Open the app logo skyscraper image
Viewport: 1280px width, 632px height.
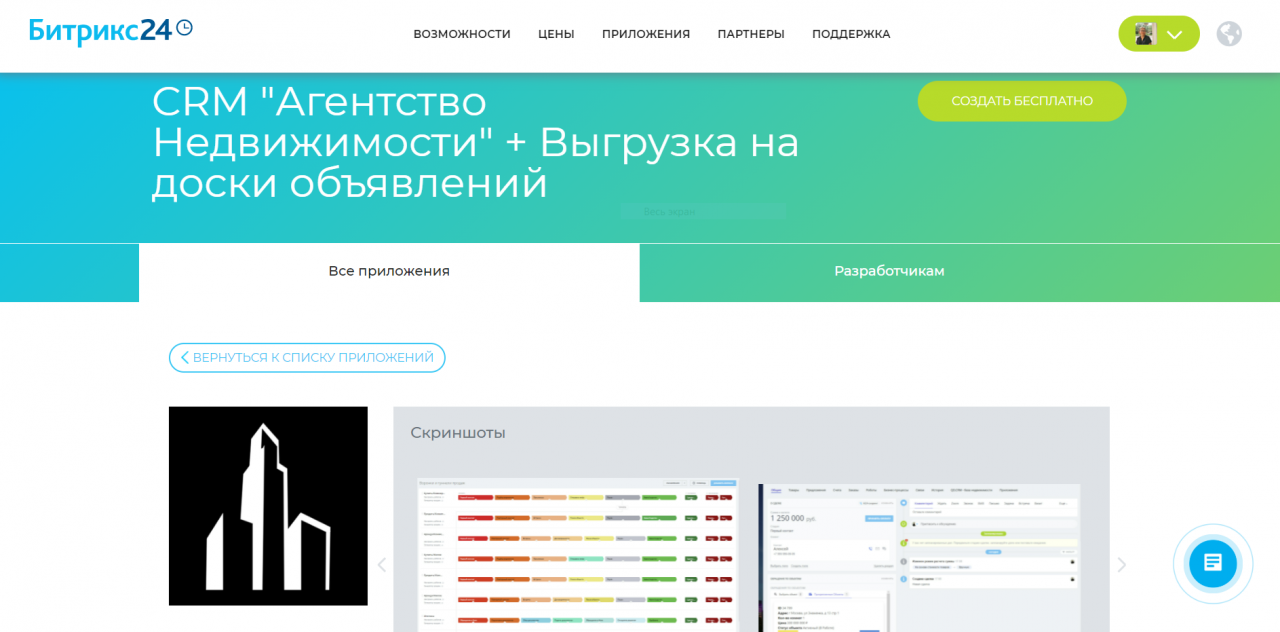click(x=268, y=506)
